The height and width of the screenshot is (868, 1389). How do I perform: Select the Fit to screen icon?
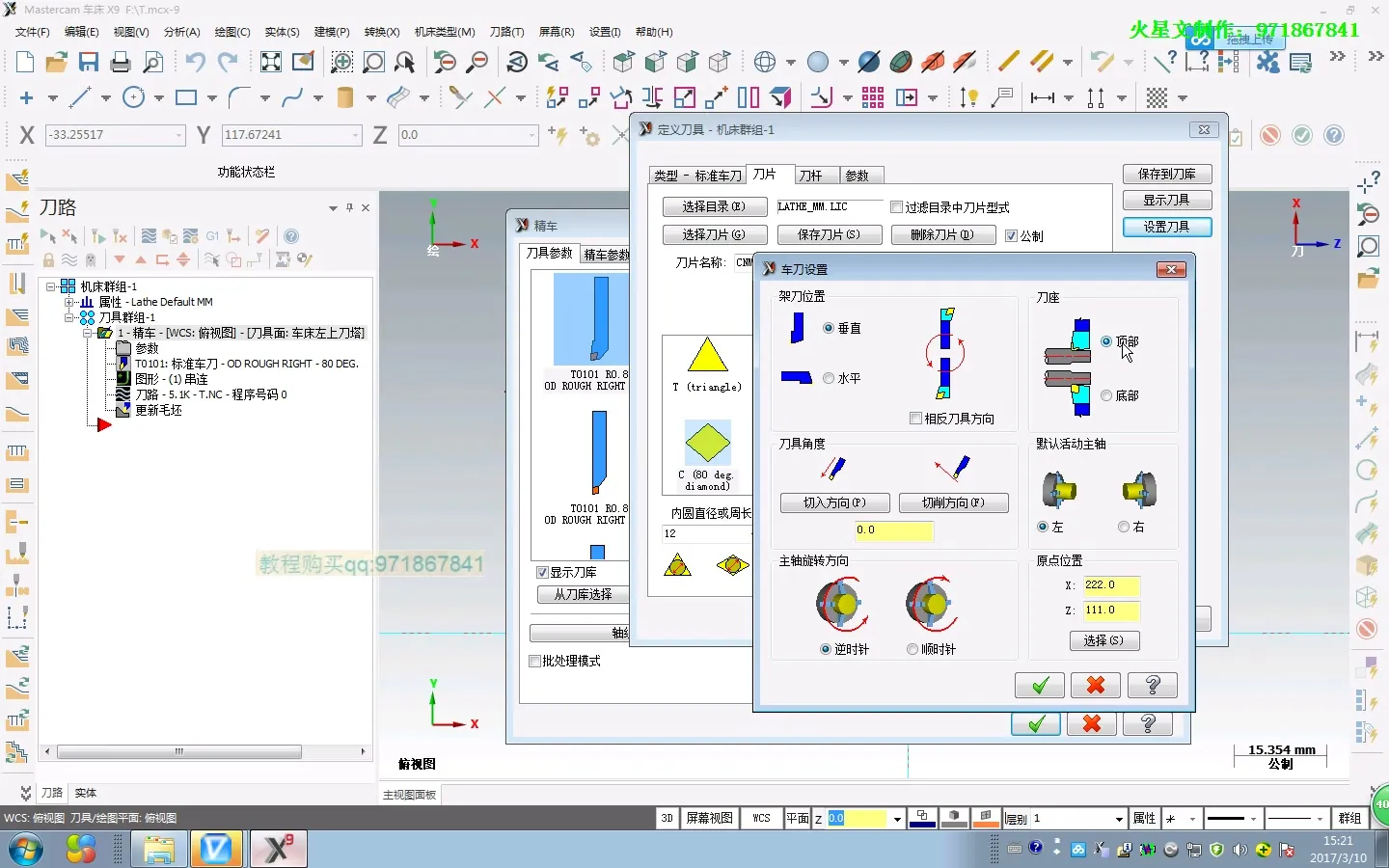click(x=271, y=62)
